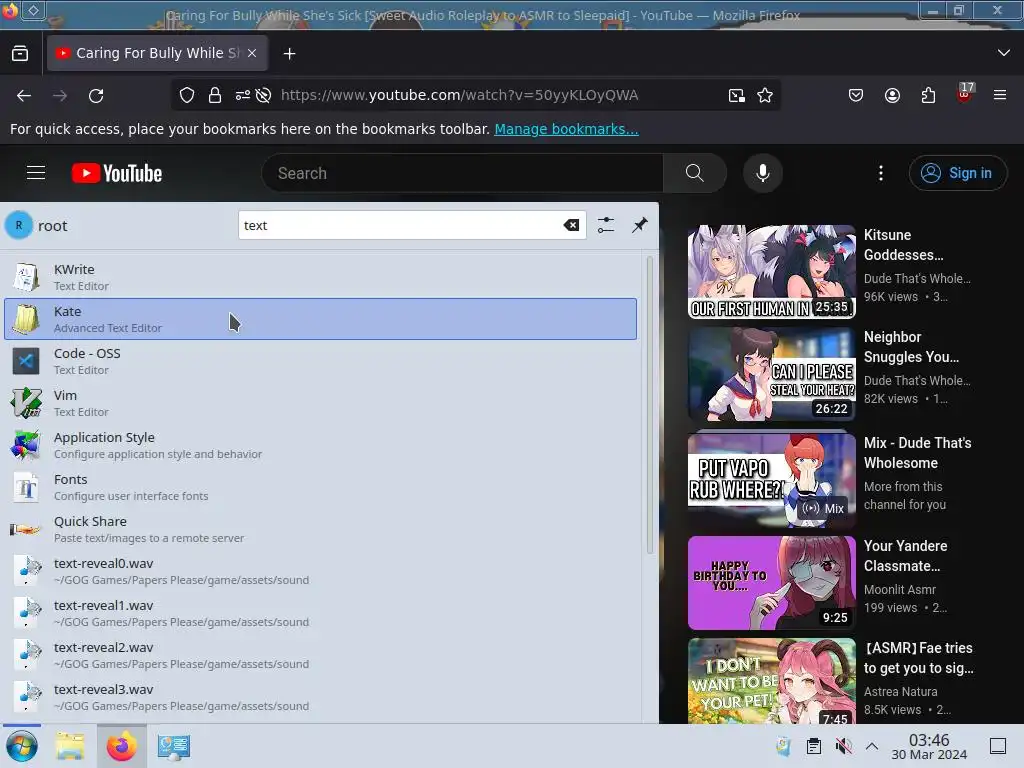Toggle muted volume tray icon
1024x768 pixels.
point(843,746)
